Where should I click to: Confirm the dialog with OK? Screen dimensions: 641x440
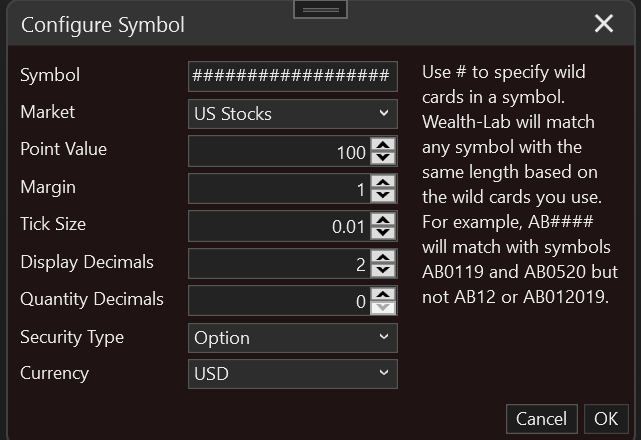[x=606, y=419]
